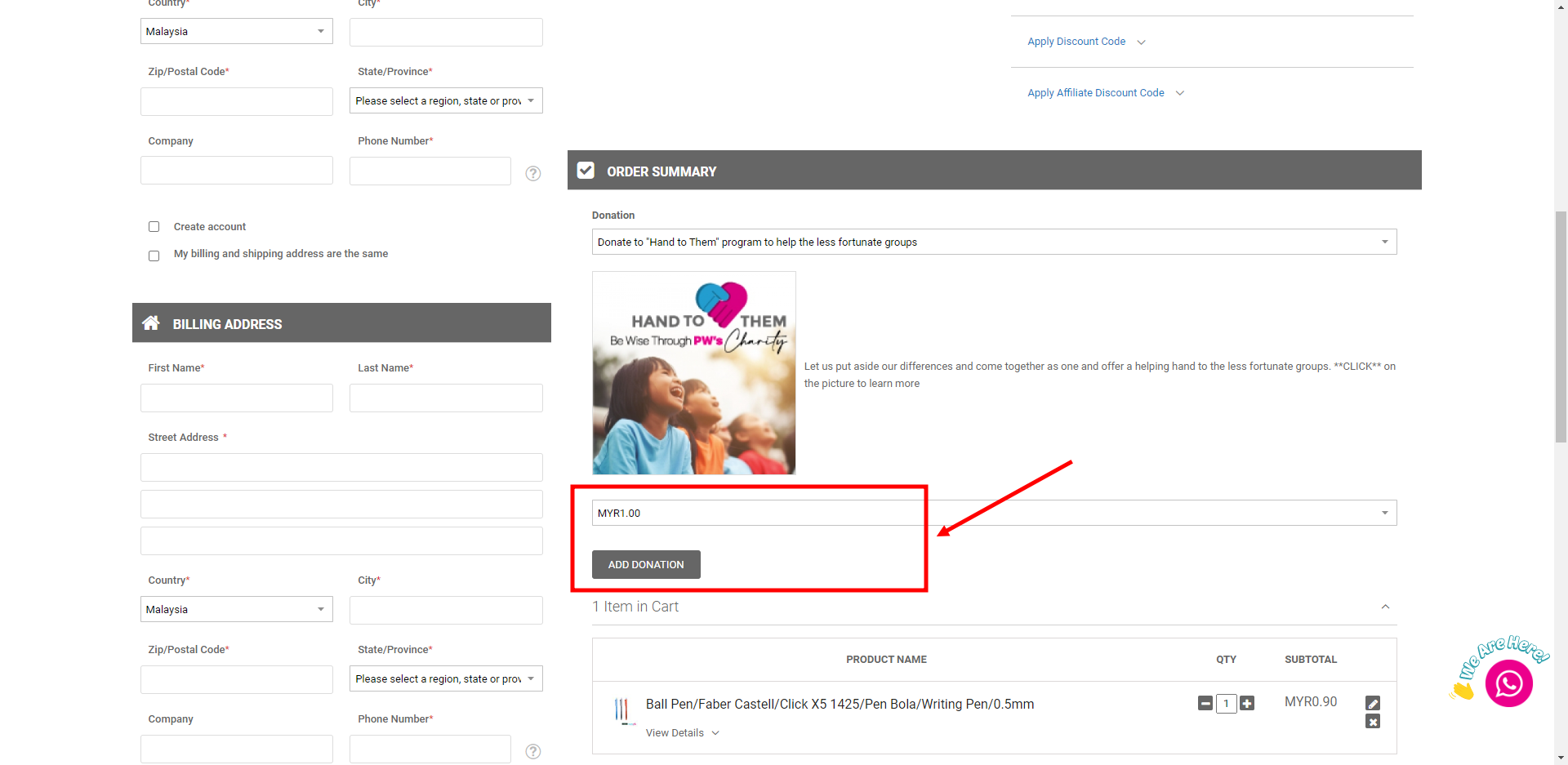This screenshot has height=765, width=1568.
Task: Click the ADD DONATION button
Action: (646, 564)
